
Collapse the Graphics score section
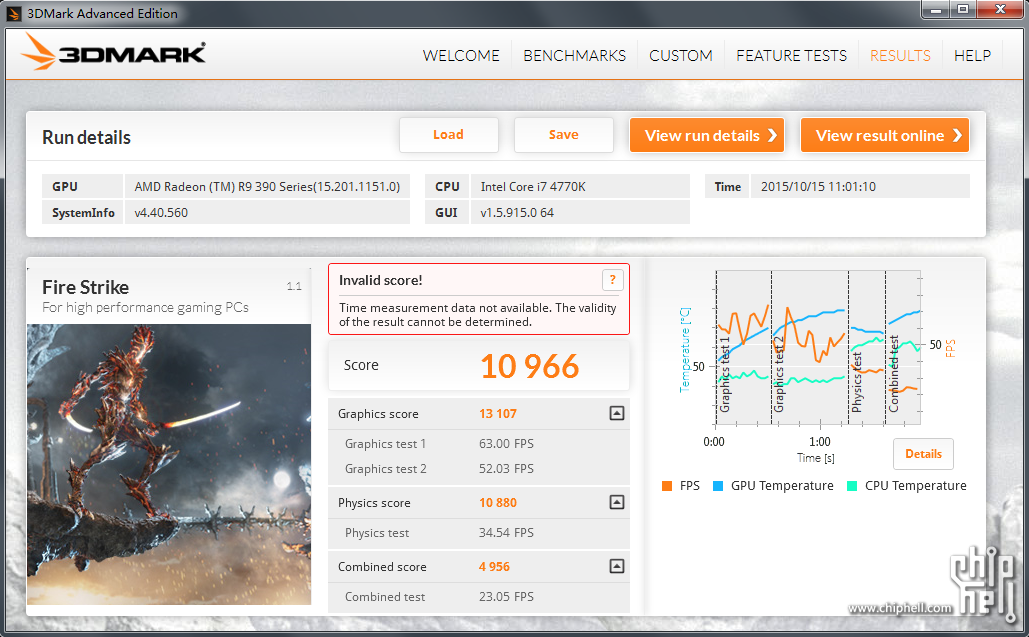coord(617,413)
